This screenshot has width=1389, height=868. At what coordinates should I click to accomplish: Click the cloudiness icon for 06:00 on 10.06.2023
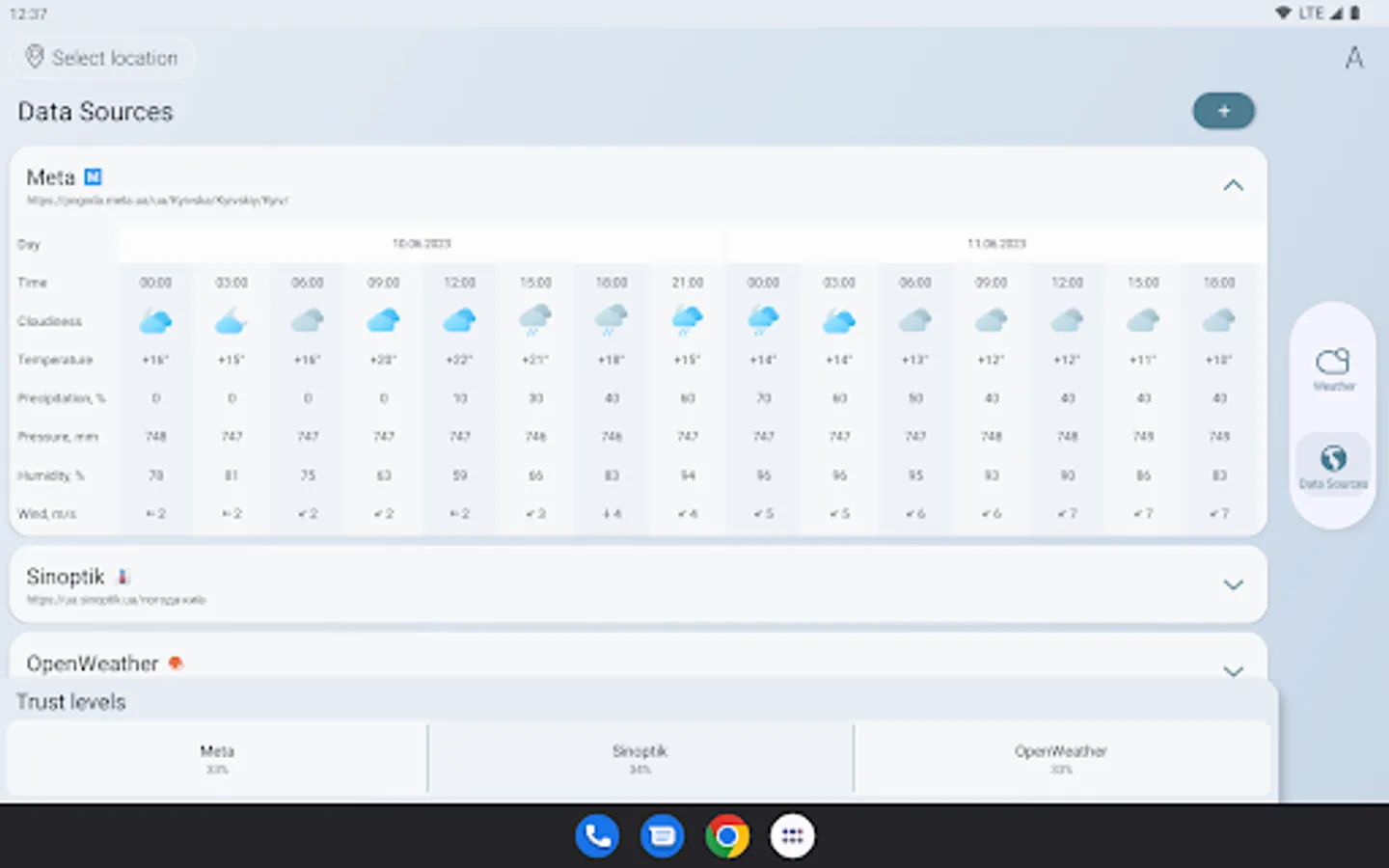tap(308, 320)
